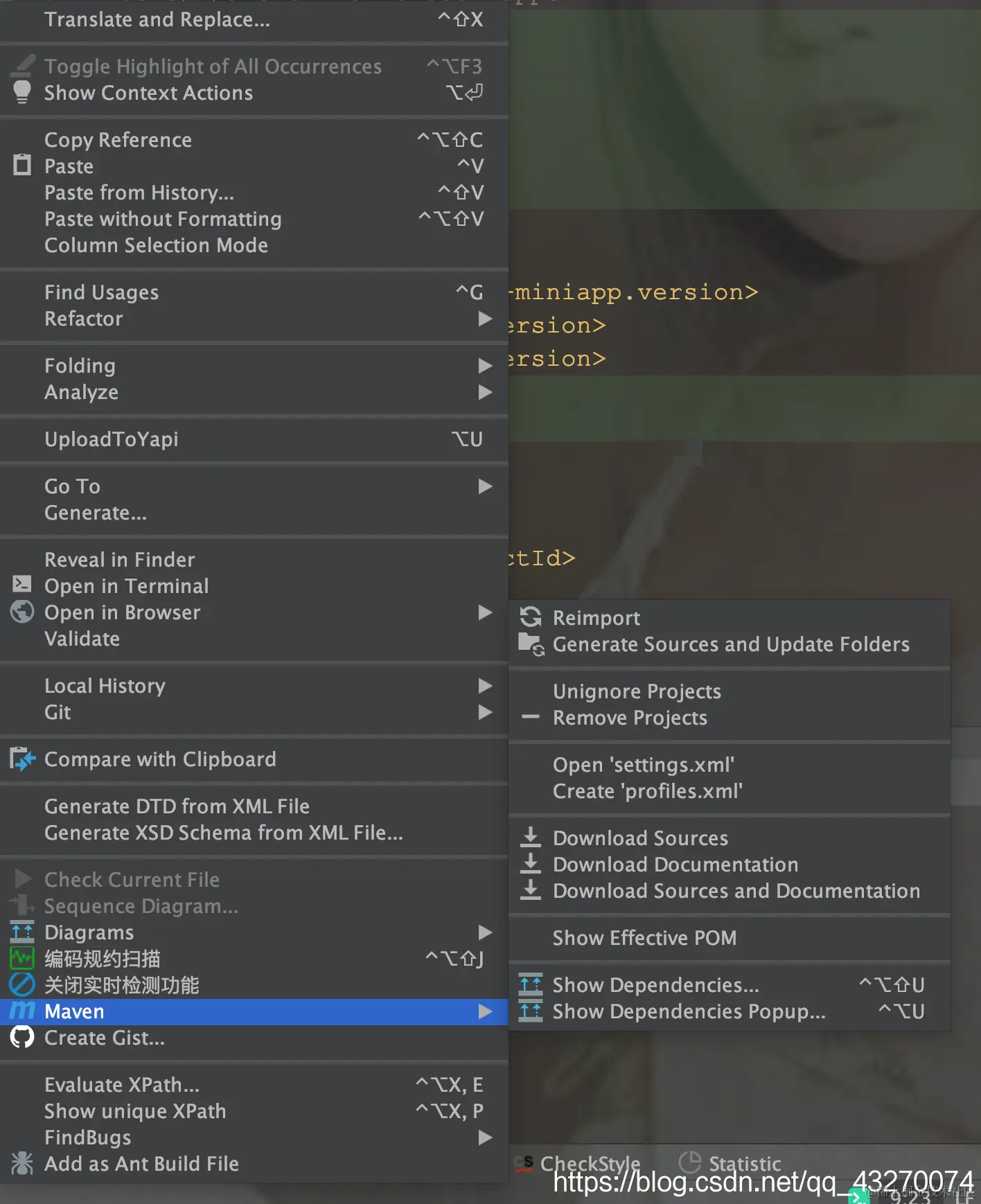Click the download icon beside Download Documentation
The height and width of the screenshot is (1204, 981).
(x=531, y=863)
